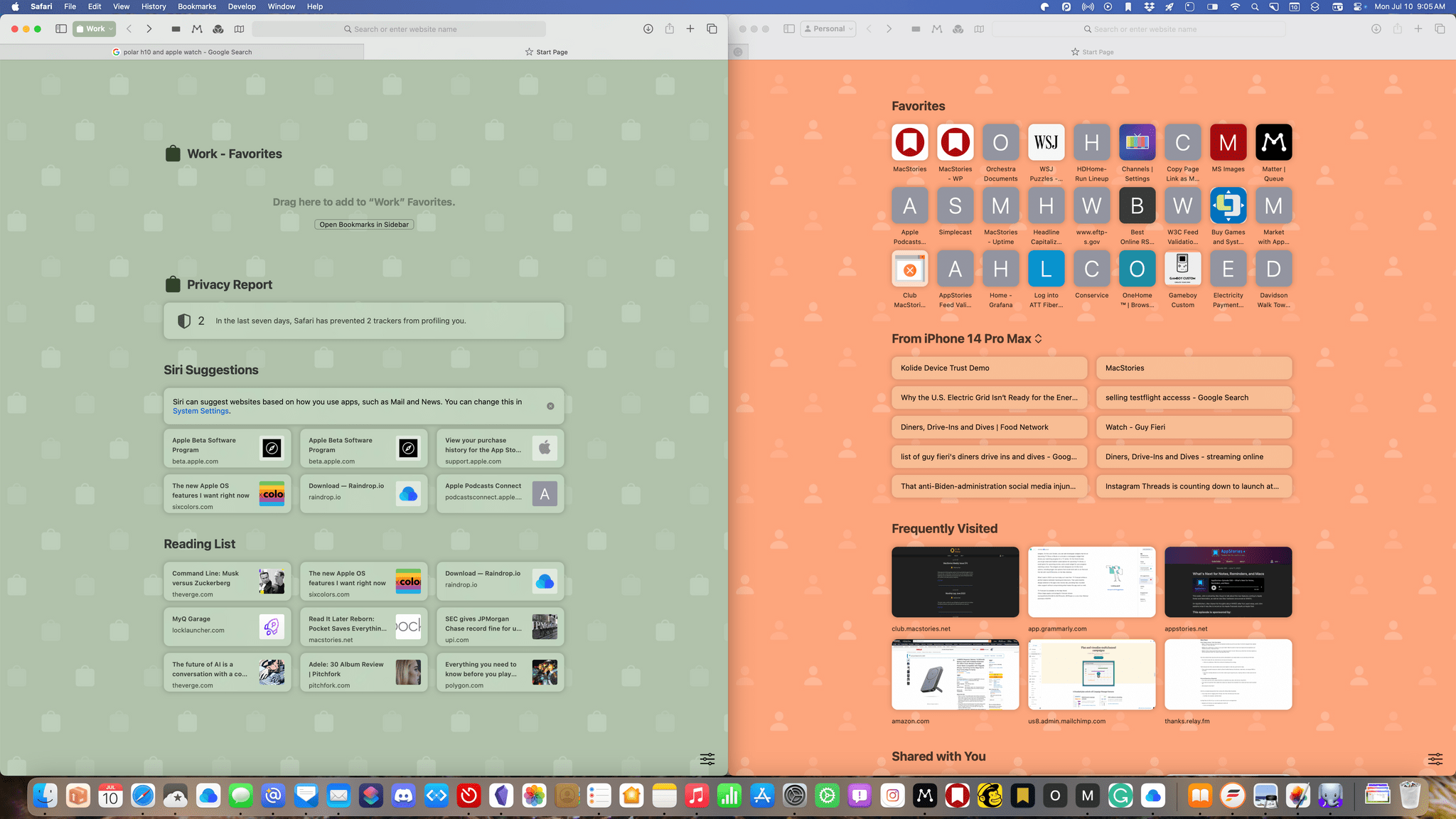This screenshot has height=819, width=1456.
Task: Open Watch - Guy Fieri iPhone tab
Action: tap(1194, 427)
